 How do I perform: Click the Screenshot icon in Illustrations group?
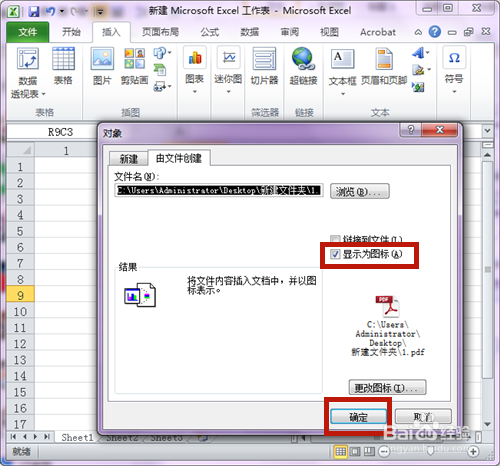point(160,87)
